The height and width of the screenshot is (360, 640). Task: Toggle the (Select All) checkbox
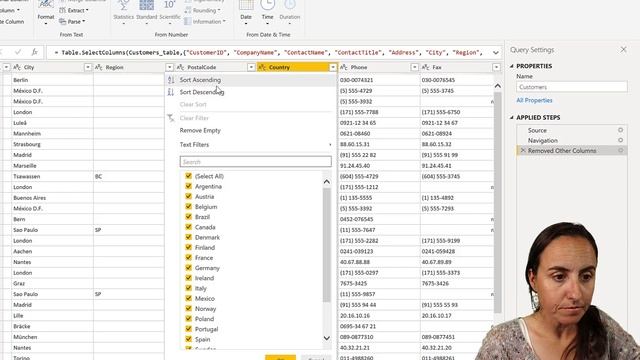[x=189, y=176]
